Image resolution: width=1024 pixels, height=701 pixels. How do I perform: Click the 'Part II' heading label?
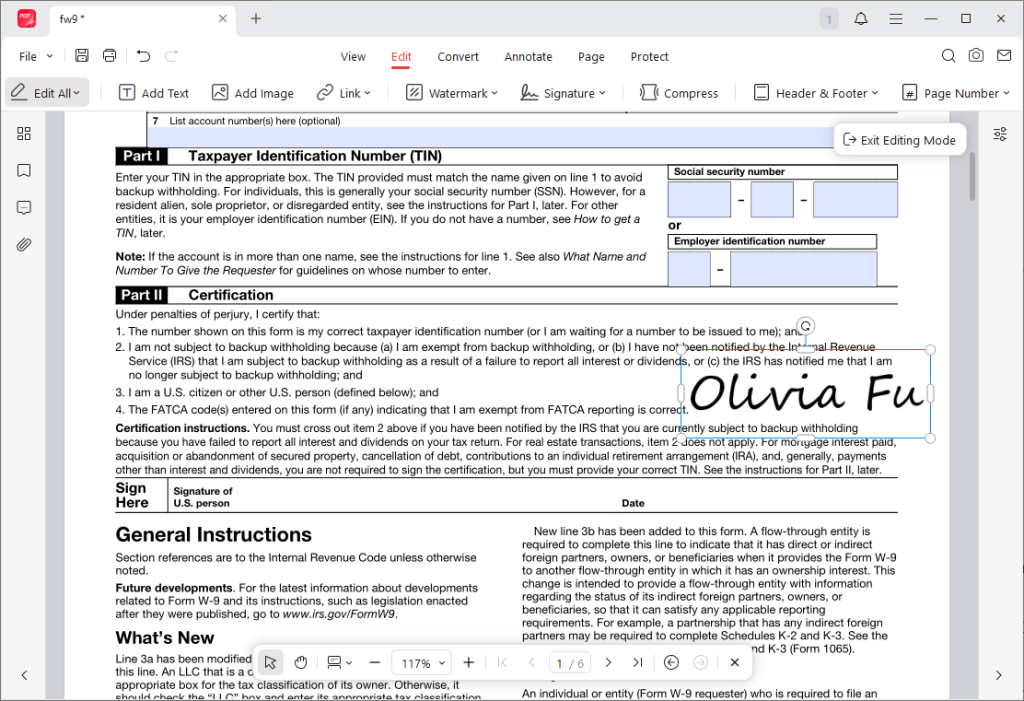pyautogui.click(x=141, y=295)
